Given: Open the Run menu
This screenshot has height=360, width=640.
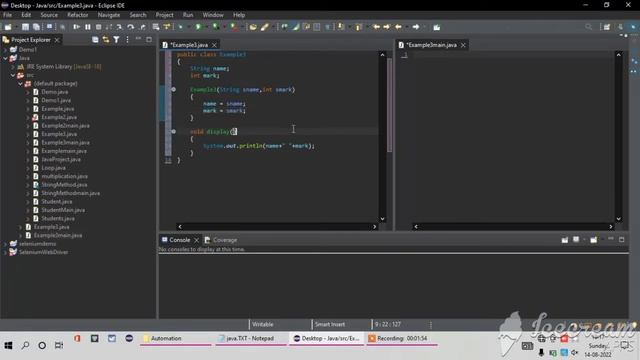Looking at the screenshot, I should (x=188, y=15).
